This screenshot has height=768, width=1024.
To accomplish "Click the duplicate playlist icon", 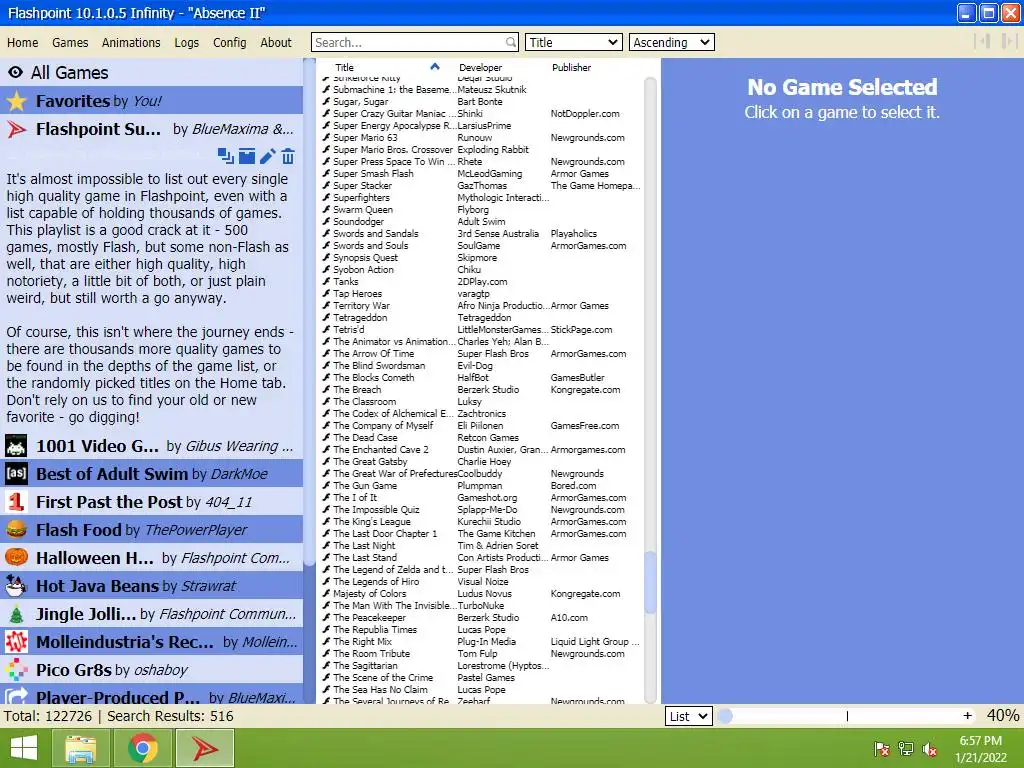I will point(225,156).
